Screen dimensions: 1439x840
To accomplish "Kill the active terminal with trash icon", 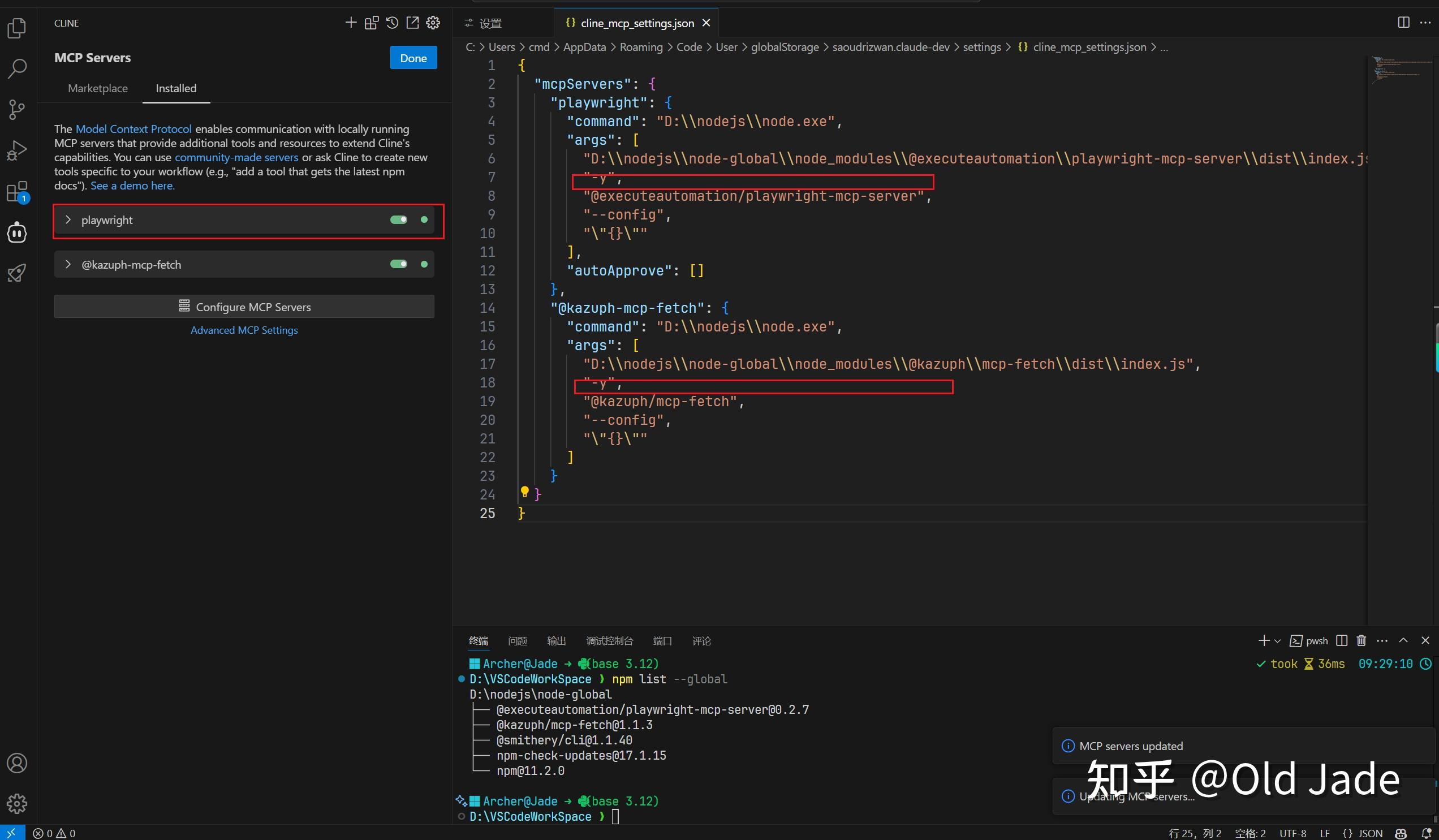I will [x=1361, y=641].
